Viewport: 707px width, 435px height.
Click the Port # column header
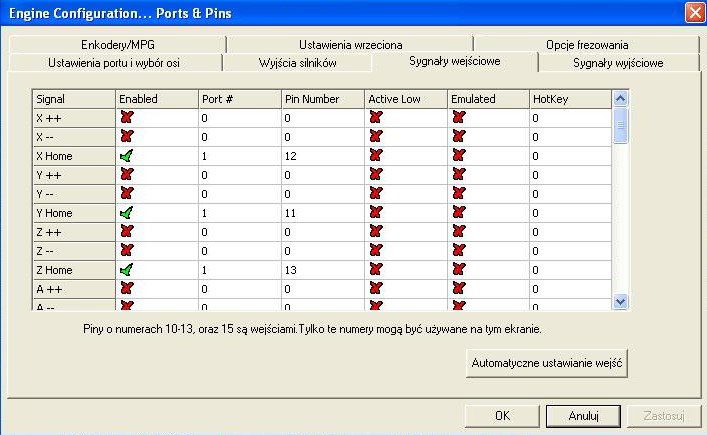[240, 99]
